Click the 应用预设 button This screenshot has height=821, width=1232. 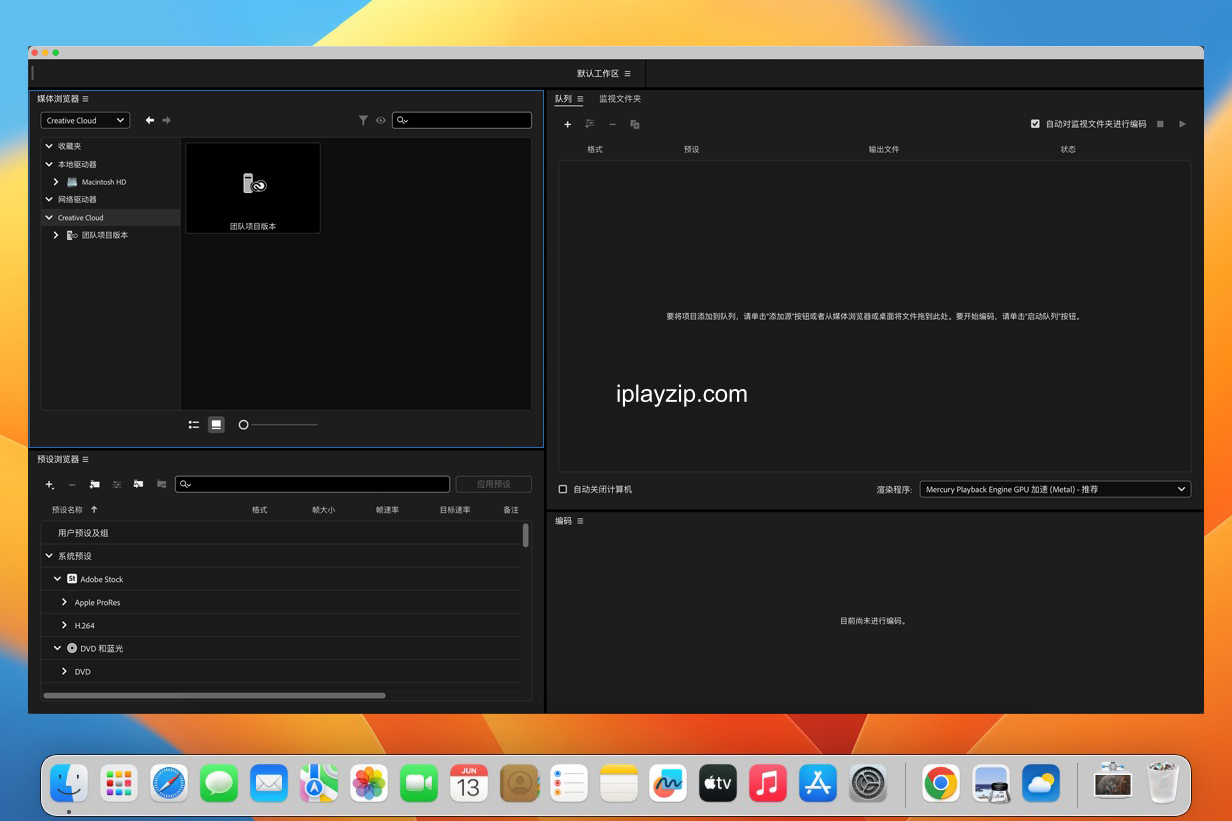[494, 484]
